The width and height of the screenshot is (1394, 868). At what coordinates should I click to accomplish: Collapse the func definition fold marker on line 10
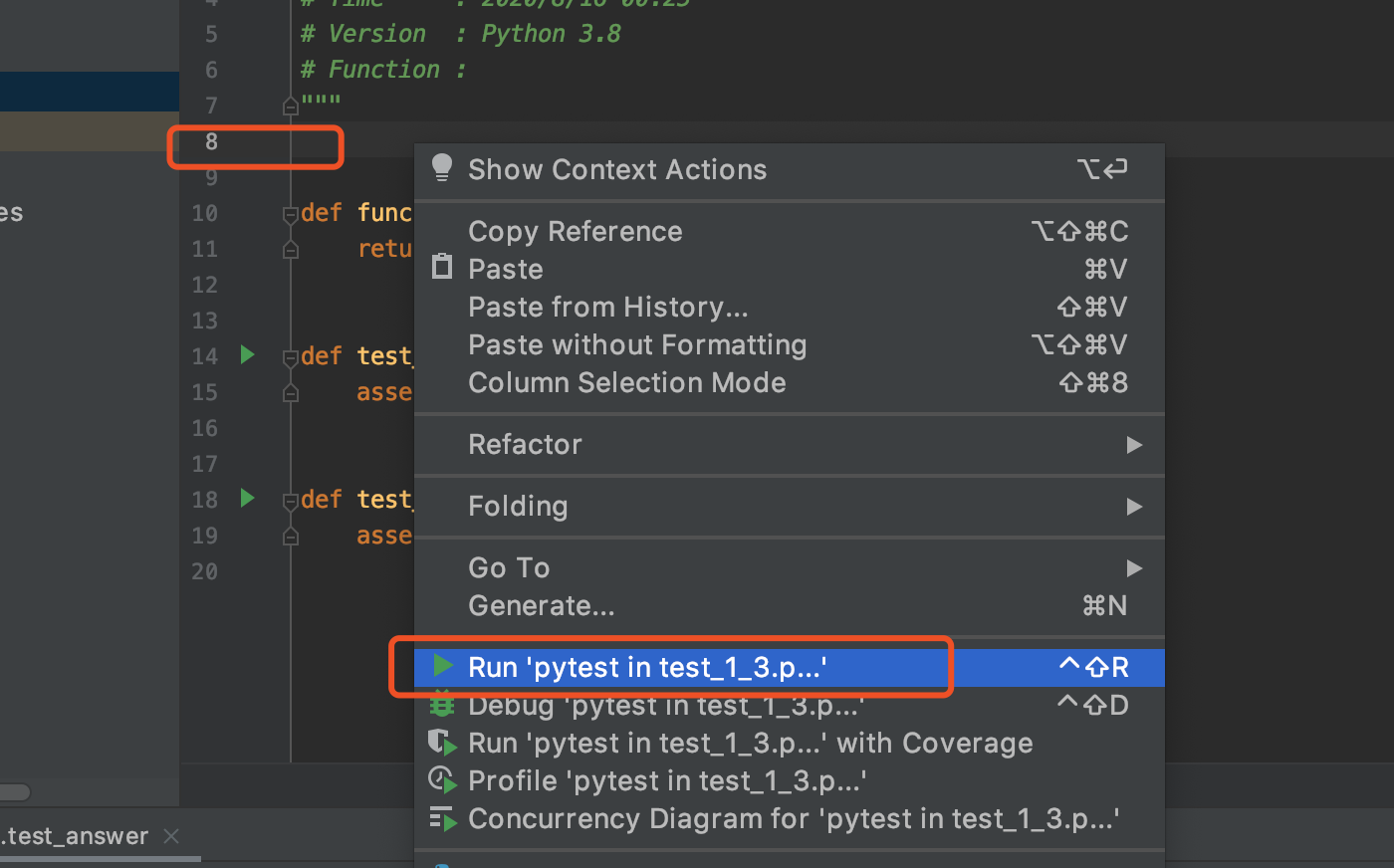point(291,214)
